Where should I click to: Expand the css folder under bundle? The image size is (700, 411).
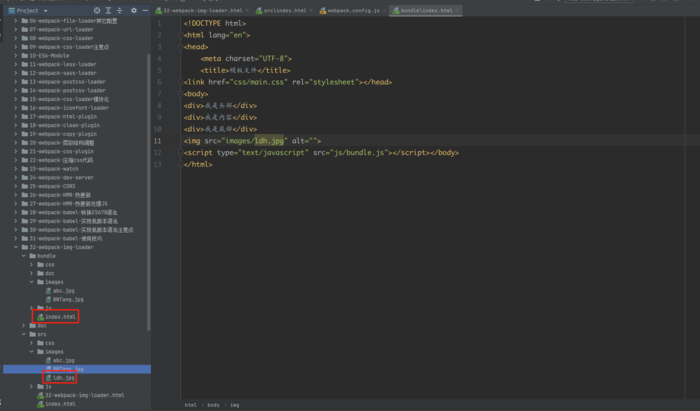[x=32, y=264]
